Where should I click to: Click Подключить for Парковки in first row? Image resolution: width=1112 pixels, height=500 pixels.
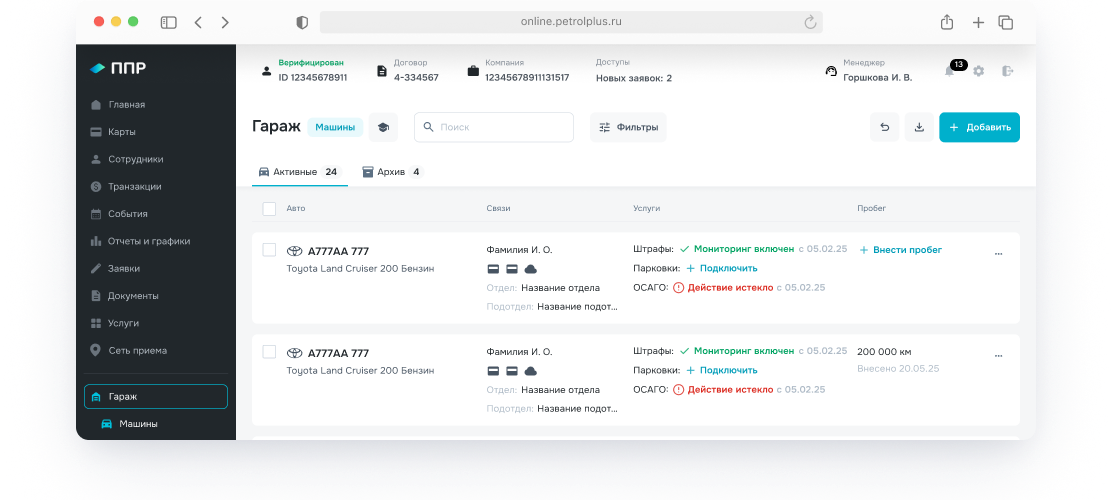[722, 268]
